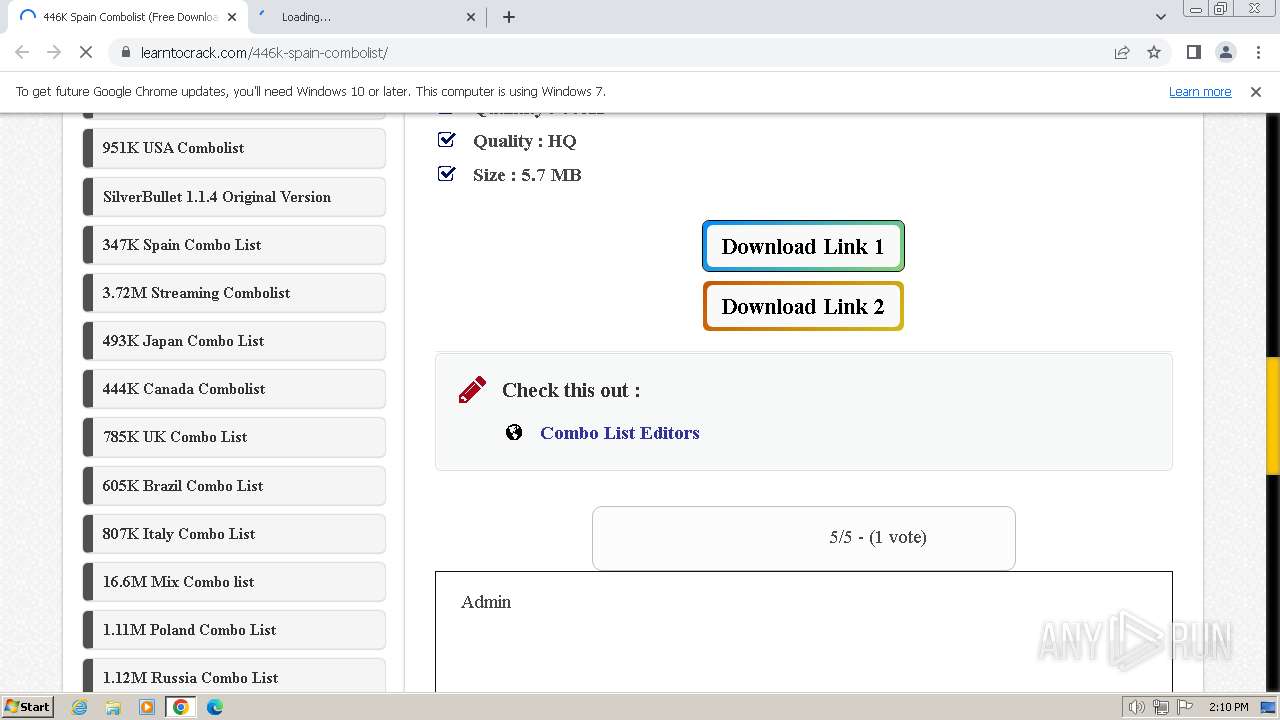
Task: Open the browser side panel
Action: [1193, 52]
